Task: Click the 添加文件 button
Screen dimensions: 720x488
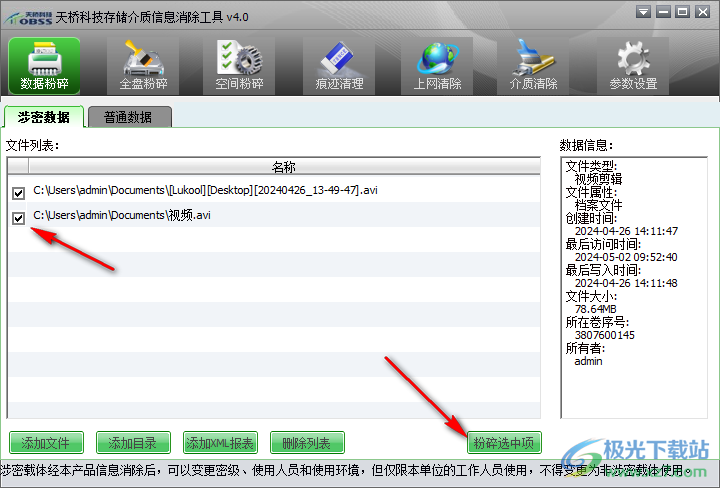Action: pyautogui.click(x=46, y=443)
